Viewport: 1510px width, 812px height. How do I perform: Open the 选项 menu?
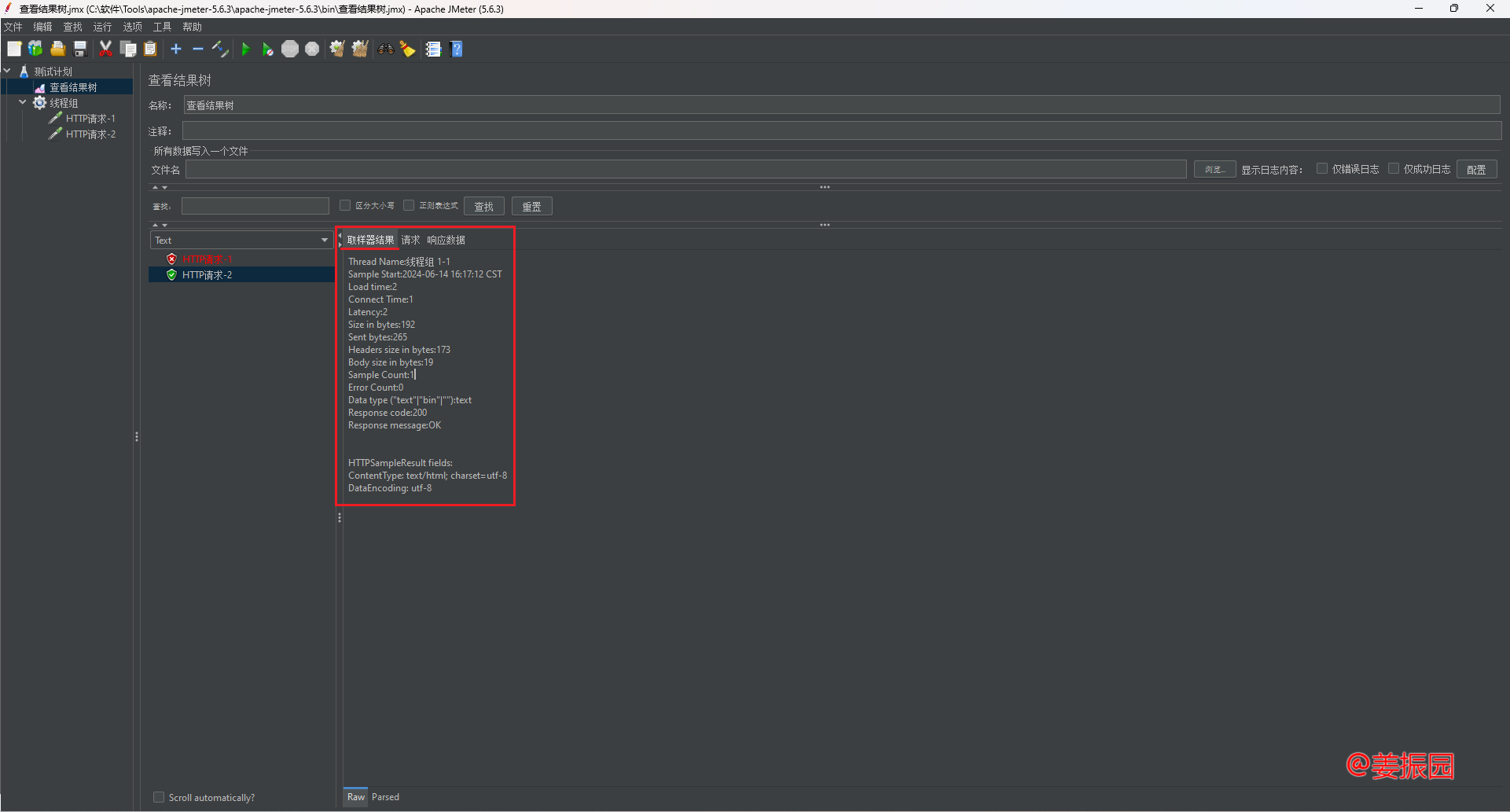tap(132, 27)
